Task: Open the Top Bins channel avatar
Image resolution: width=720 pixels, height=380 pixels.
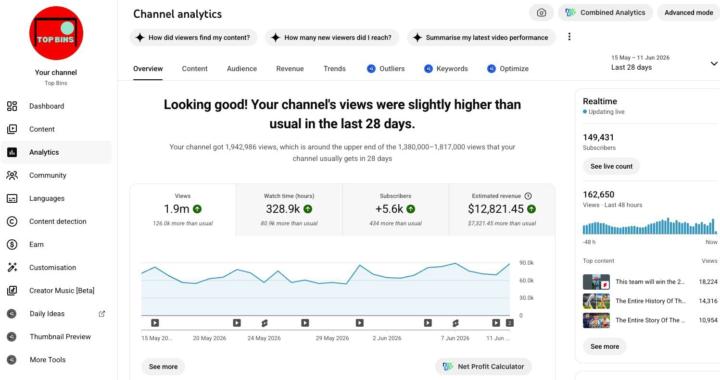Action: point(56,33)
